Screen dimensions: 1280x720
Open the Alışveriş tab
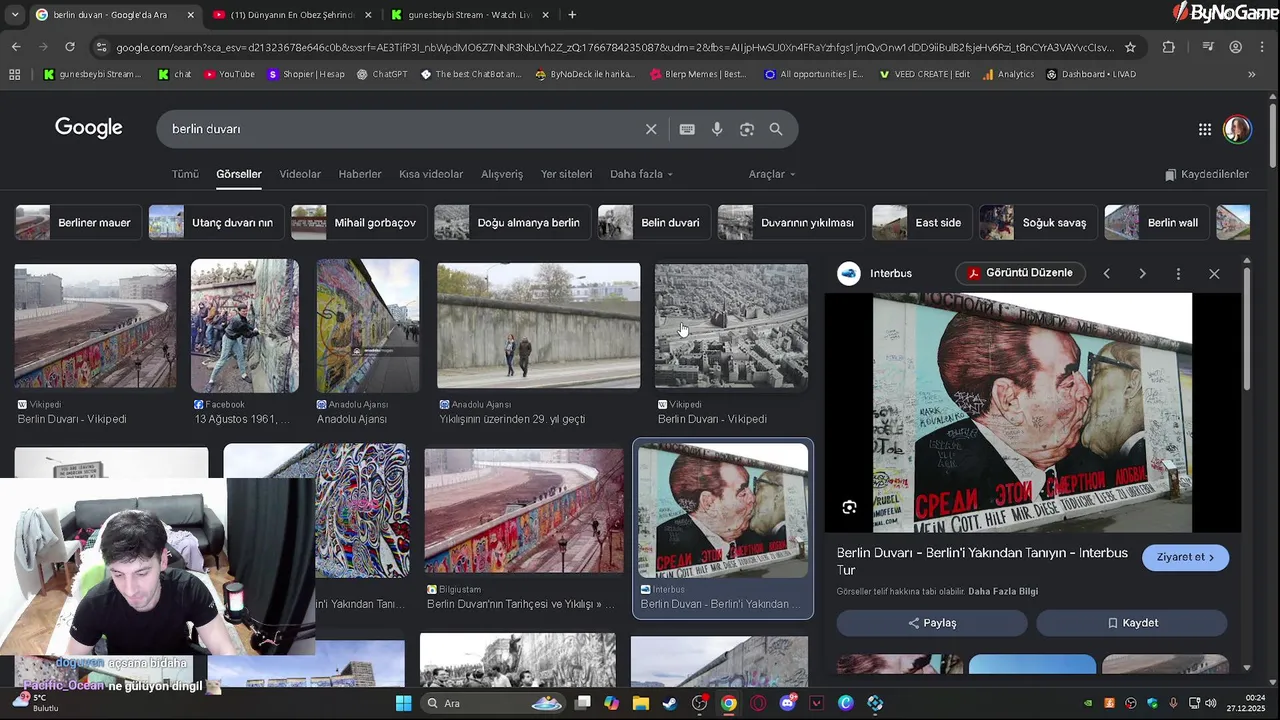click(x=502, y=174)
